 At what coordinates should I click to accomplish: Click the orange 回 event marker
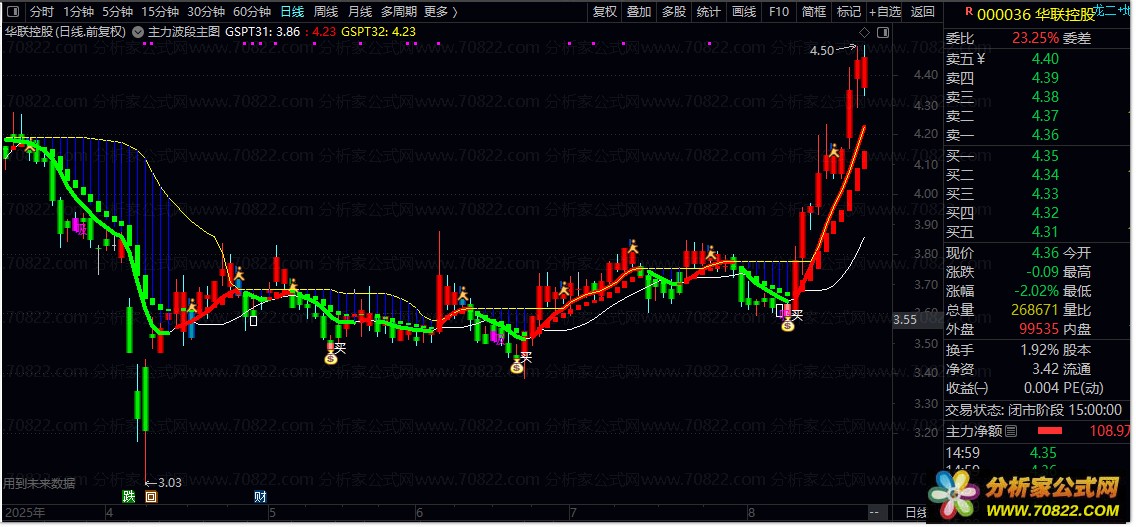(x=151, y=497)
